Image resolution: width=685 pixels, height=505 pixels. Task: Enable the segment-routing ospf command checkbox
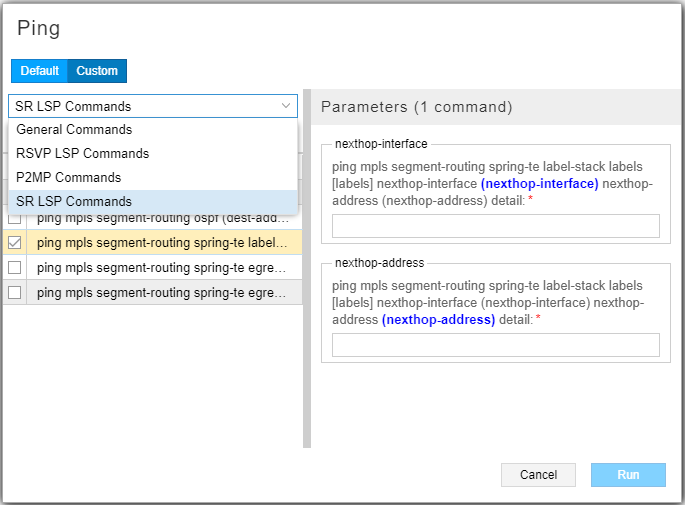click(15, 218)
